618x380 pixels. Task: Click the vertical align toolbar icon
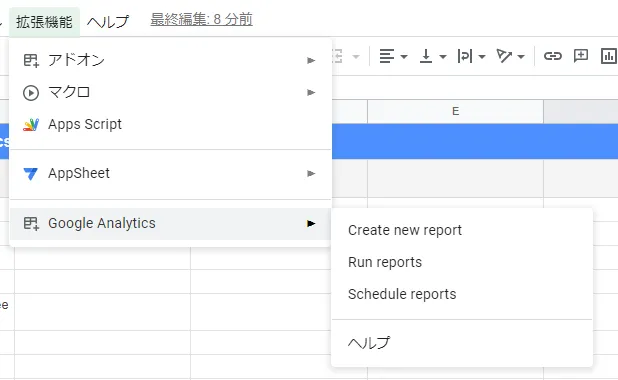(426, 56)
